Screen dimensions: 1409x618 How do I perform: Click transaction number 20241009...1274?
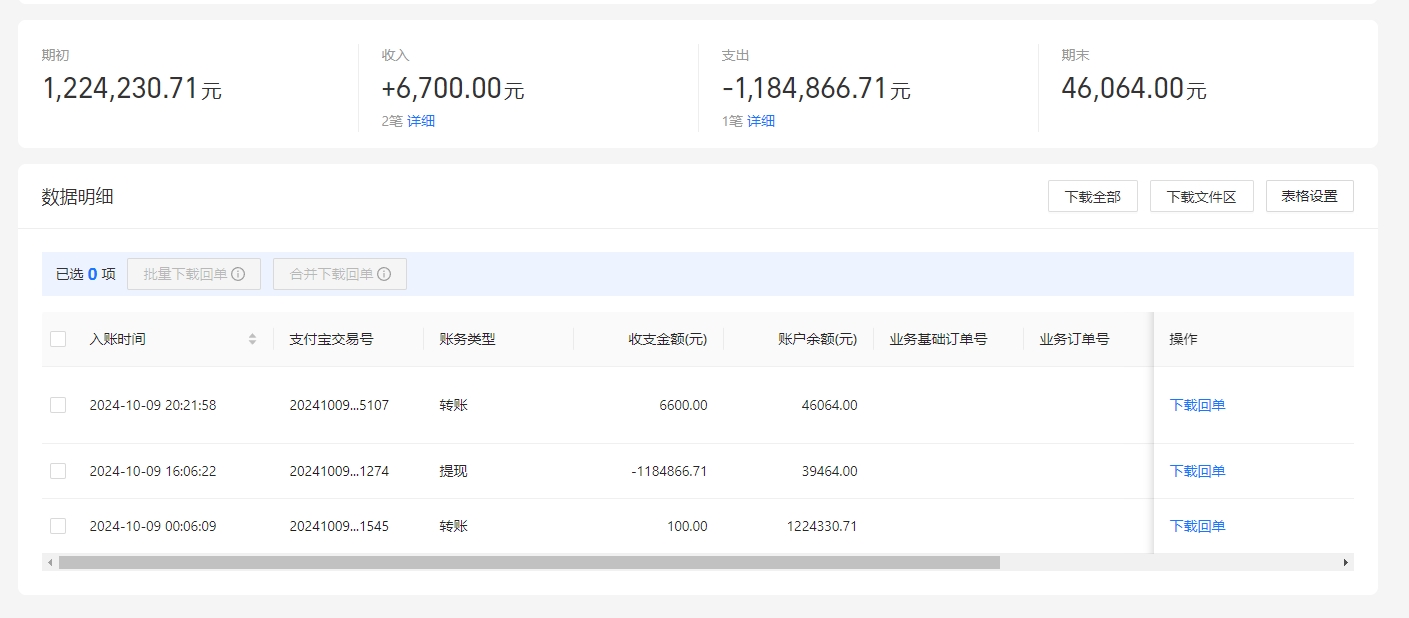pos(339,471)
